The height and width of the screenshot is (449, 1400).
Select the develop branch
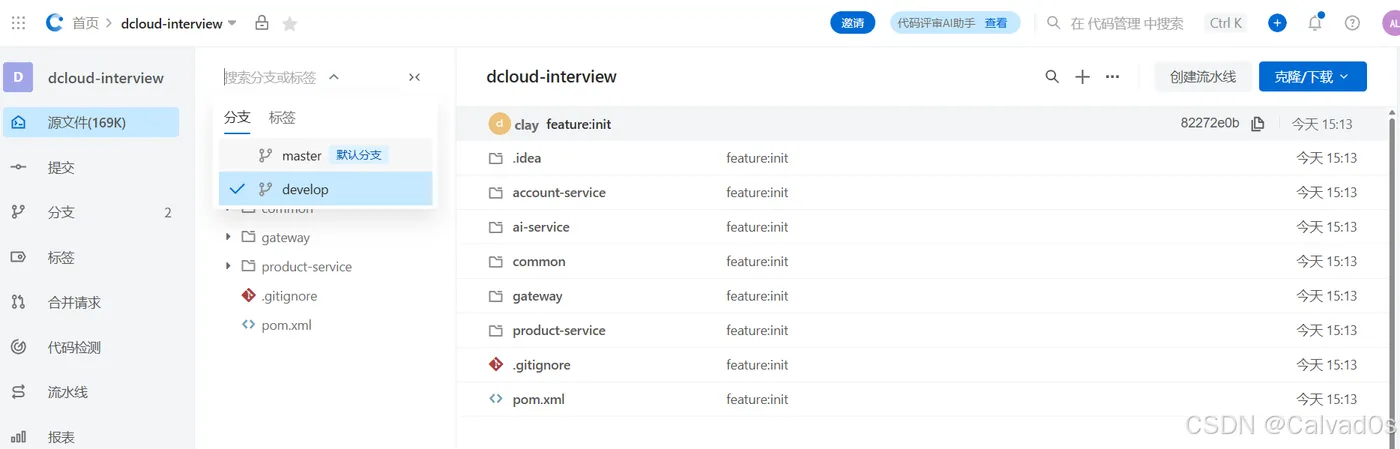305,189
